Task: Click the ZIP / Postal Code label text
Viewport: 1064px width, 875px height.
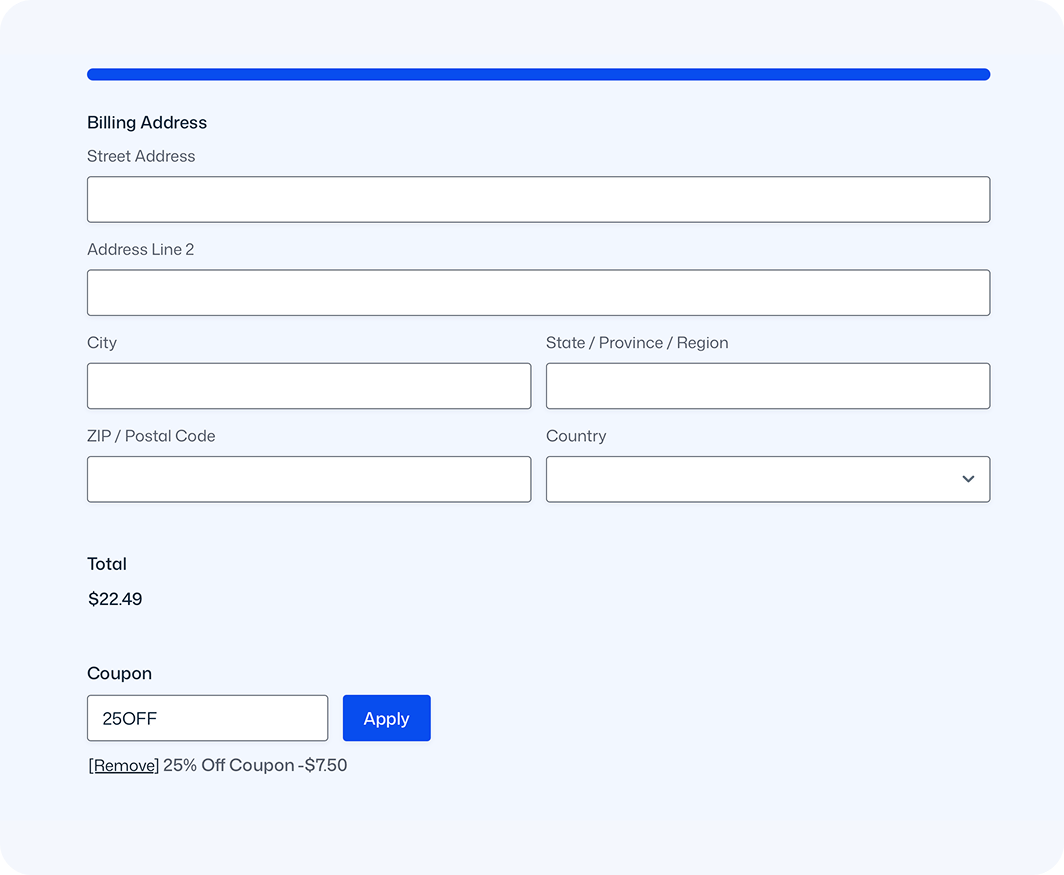Action: point(151,436)
